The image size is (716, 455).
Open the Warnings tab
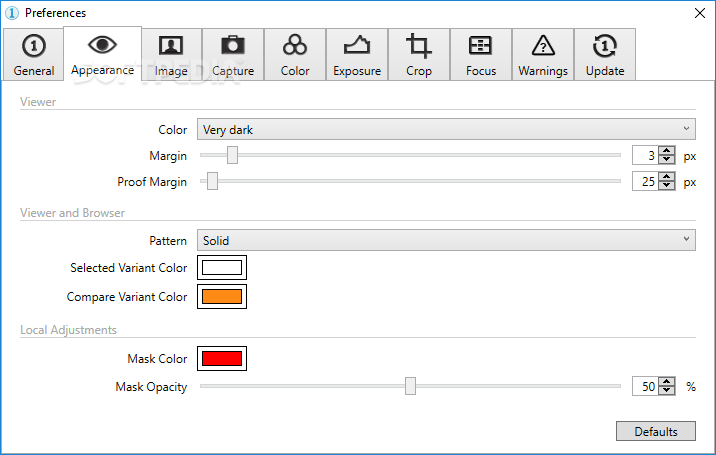click(543, 55)
